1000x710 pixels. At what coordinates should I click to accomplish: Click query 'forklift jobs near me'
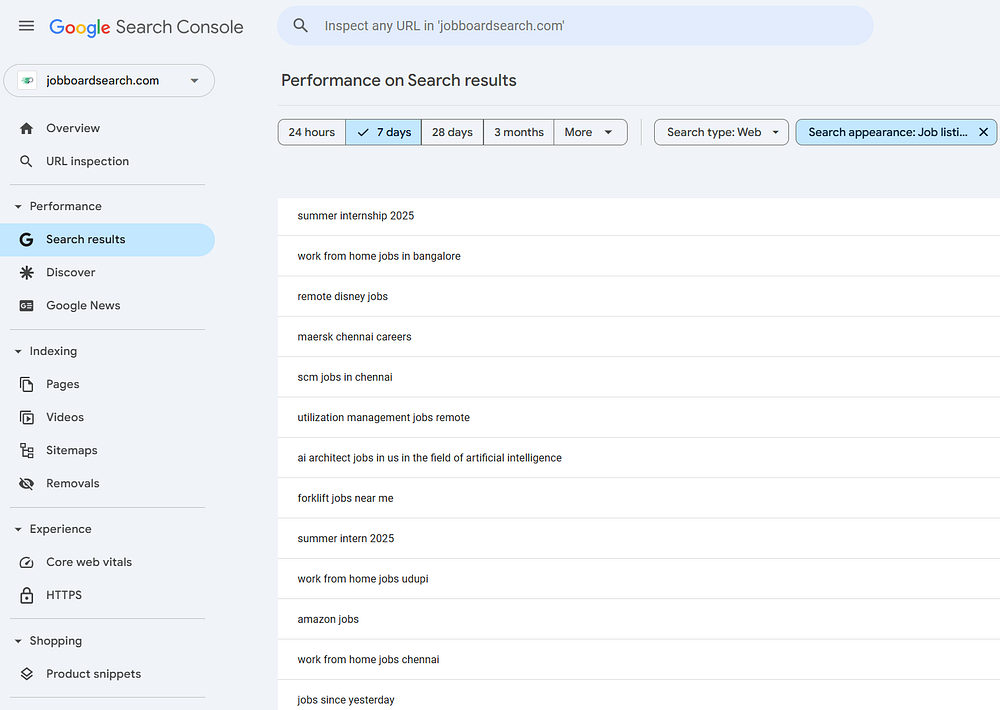(x=345, y=498)
